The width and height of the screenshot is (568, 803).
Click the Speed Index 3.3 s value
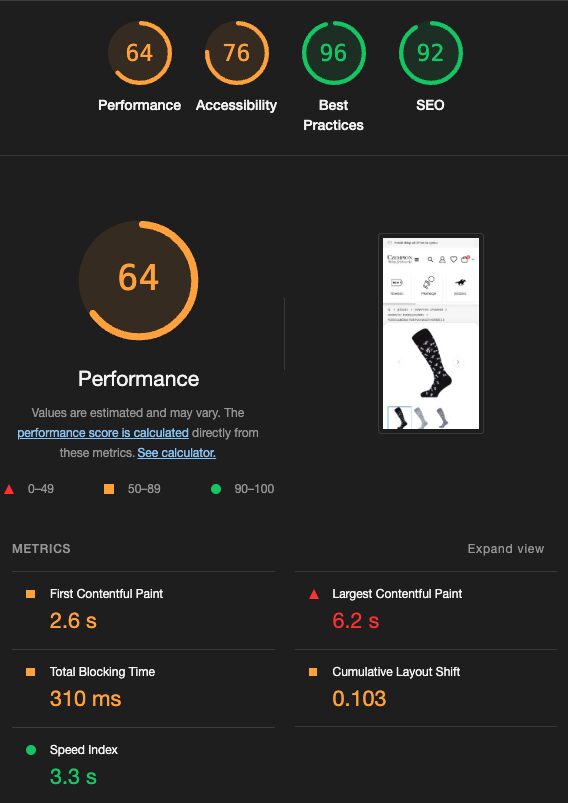73,777
